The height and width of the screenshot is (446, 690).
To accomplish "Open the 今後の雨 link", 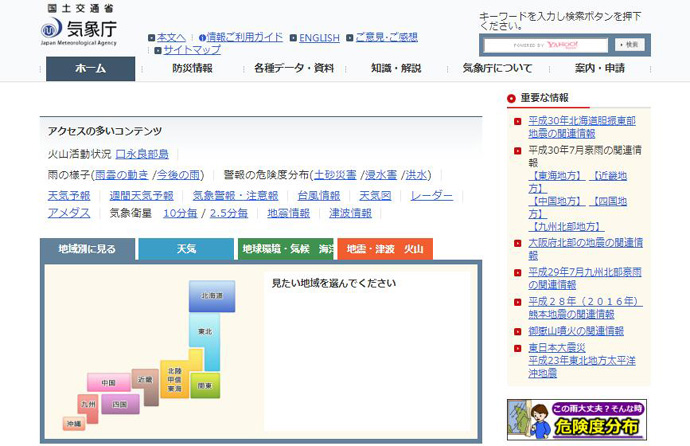I will pyautogui.click(x=178, y=175).
